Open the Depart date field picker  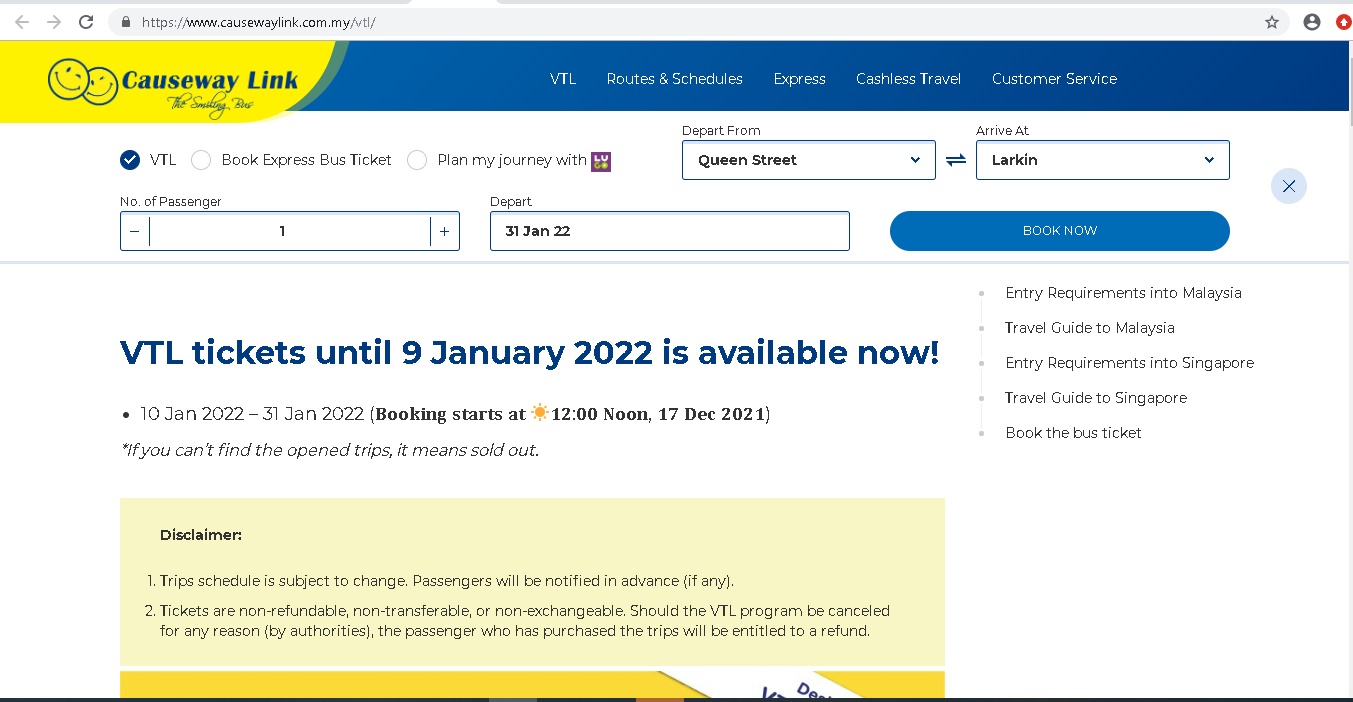tap(669, 231)
